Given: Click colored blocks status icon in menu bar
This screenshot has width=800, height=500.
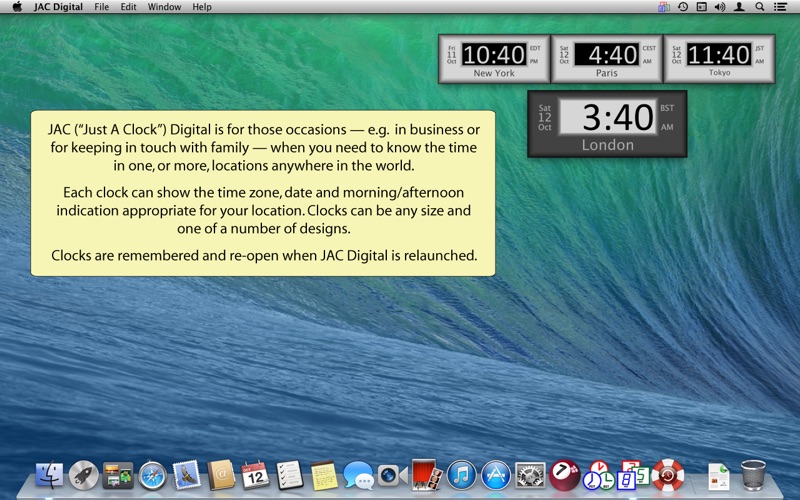Looking at the screenshot, I should point(663,7).
